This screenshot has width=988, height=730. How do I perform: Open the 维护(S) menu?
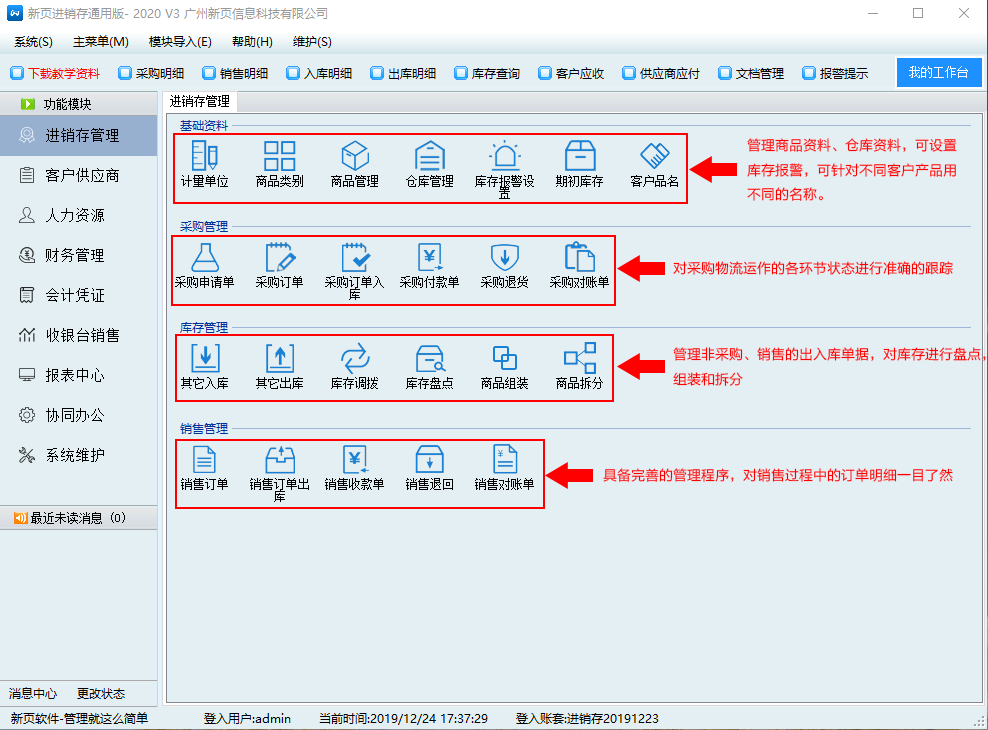click(x=312, y=42)
